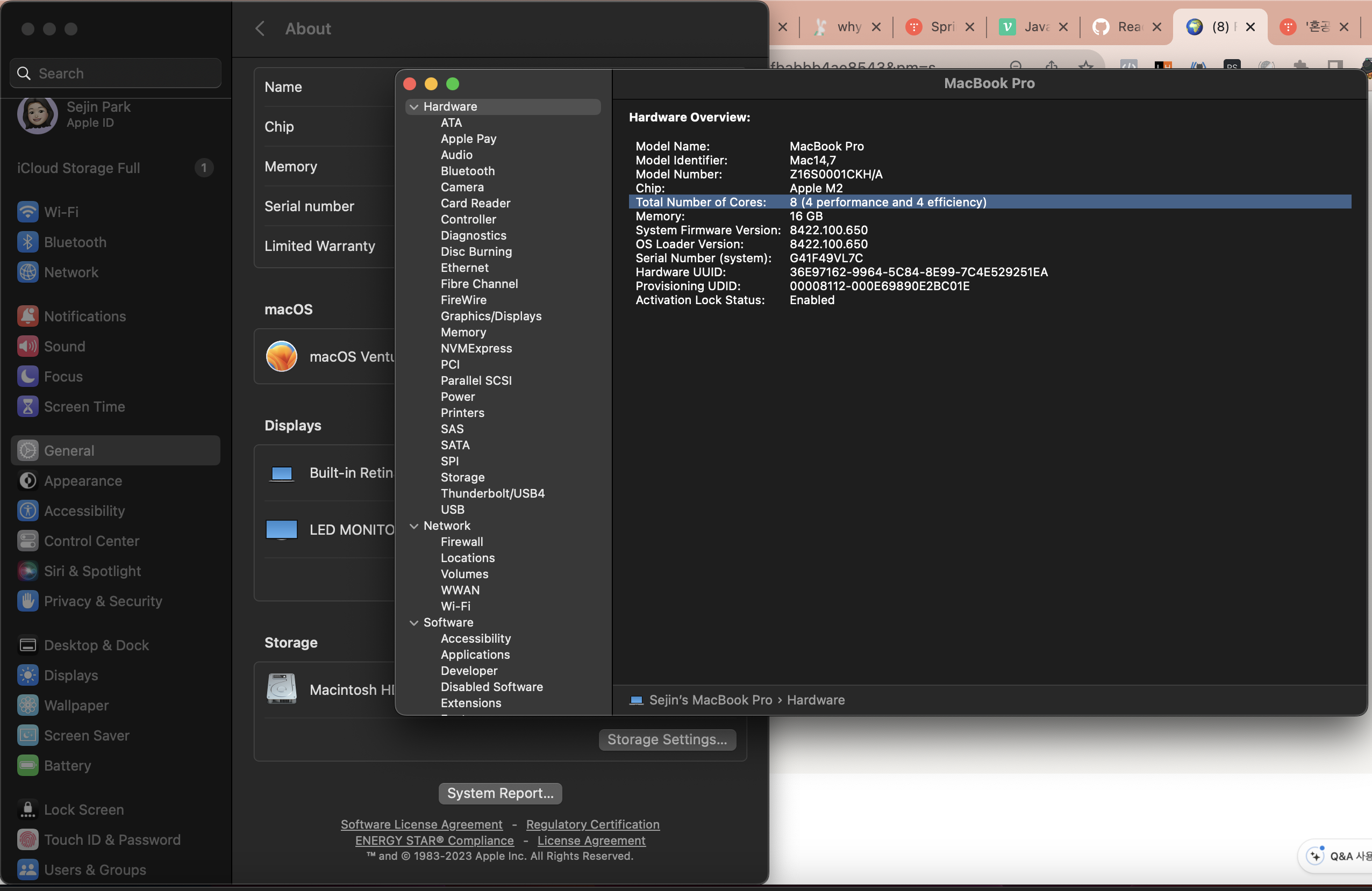Open the Screen Time hourglass icon
1372x891 pixels.
(27, 406)
